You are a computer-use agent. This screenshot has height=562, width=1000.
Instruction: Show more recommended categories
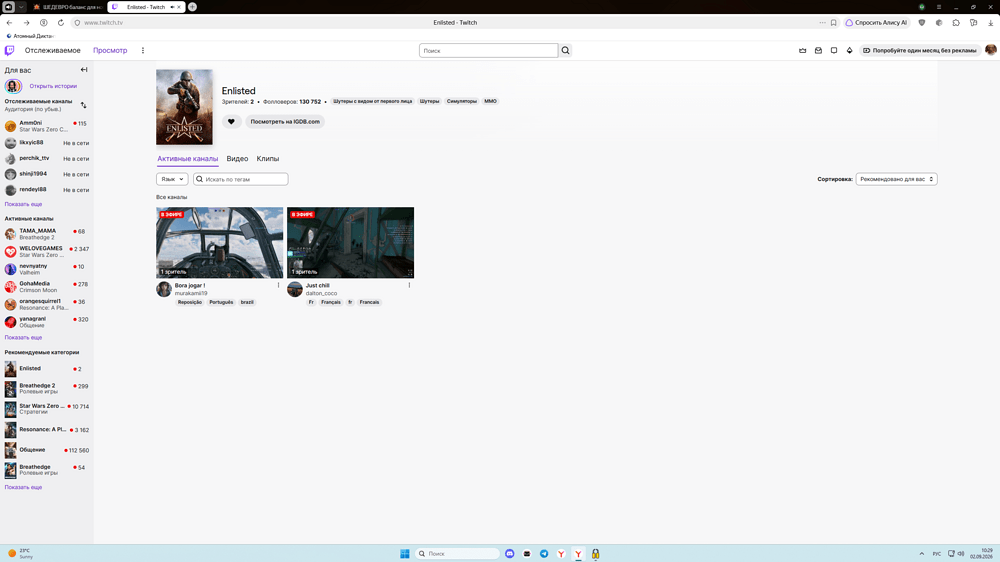coord(24,487)
